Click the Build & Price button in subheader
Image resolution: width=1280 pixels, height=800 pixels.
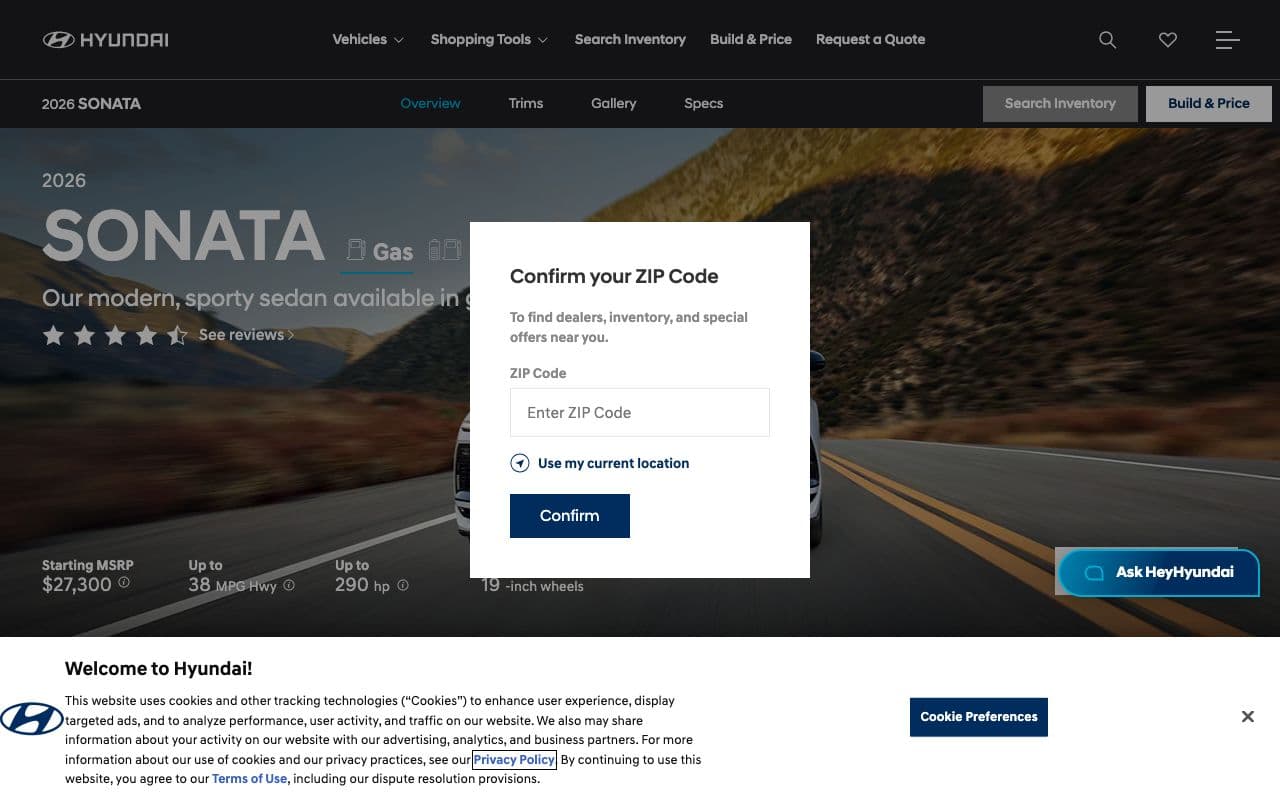pyautogui.click(x=1209, y=104)
